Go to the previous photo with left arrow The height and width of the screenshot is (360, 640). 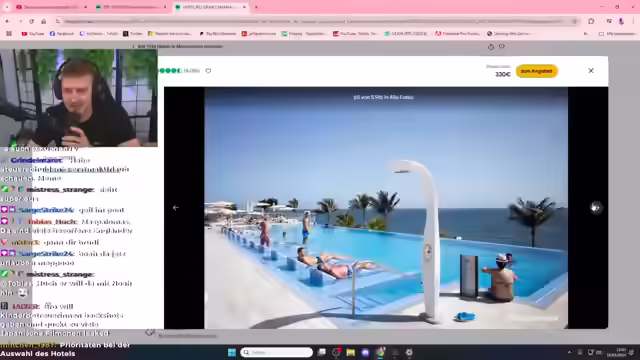(176, 208)
